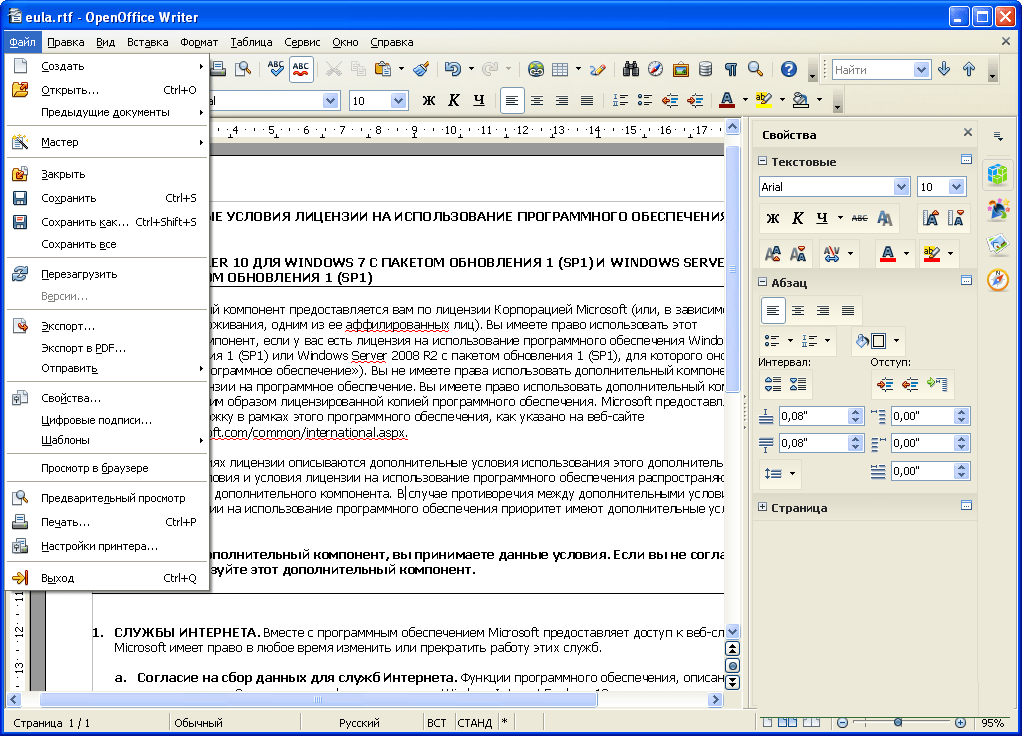Click ВСТ insert mode in status bar
Viewport: 1022px width, 736px height.
(437, 723)
